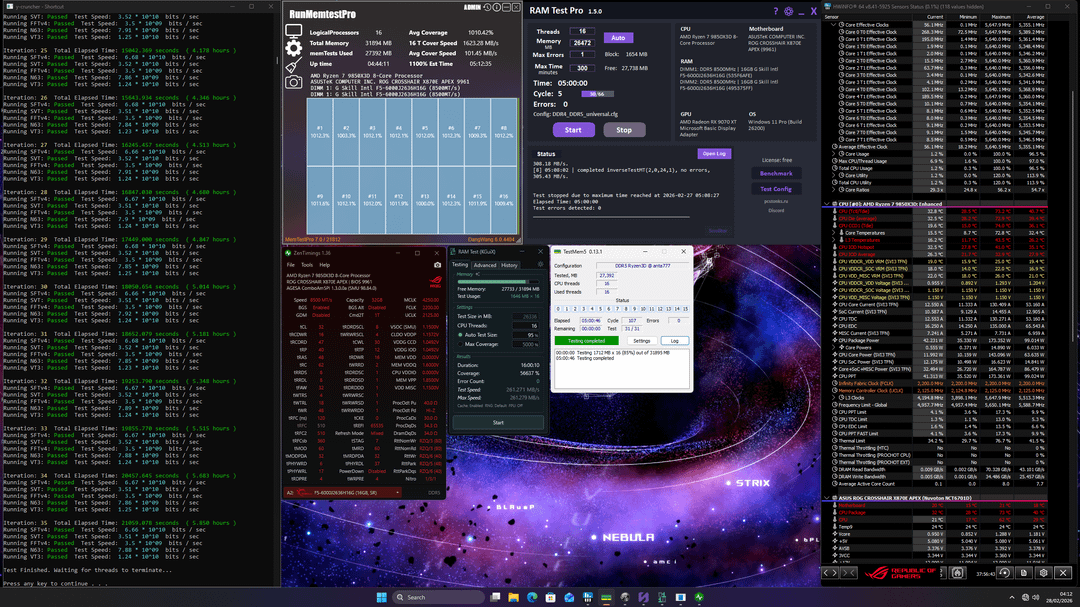This screenshot has height=607, width=1080.
Task: Select Auto Test Size radio option
Action: [x=458, y=334]
